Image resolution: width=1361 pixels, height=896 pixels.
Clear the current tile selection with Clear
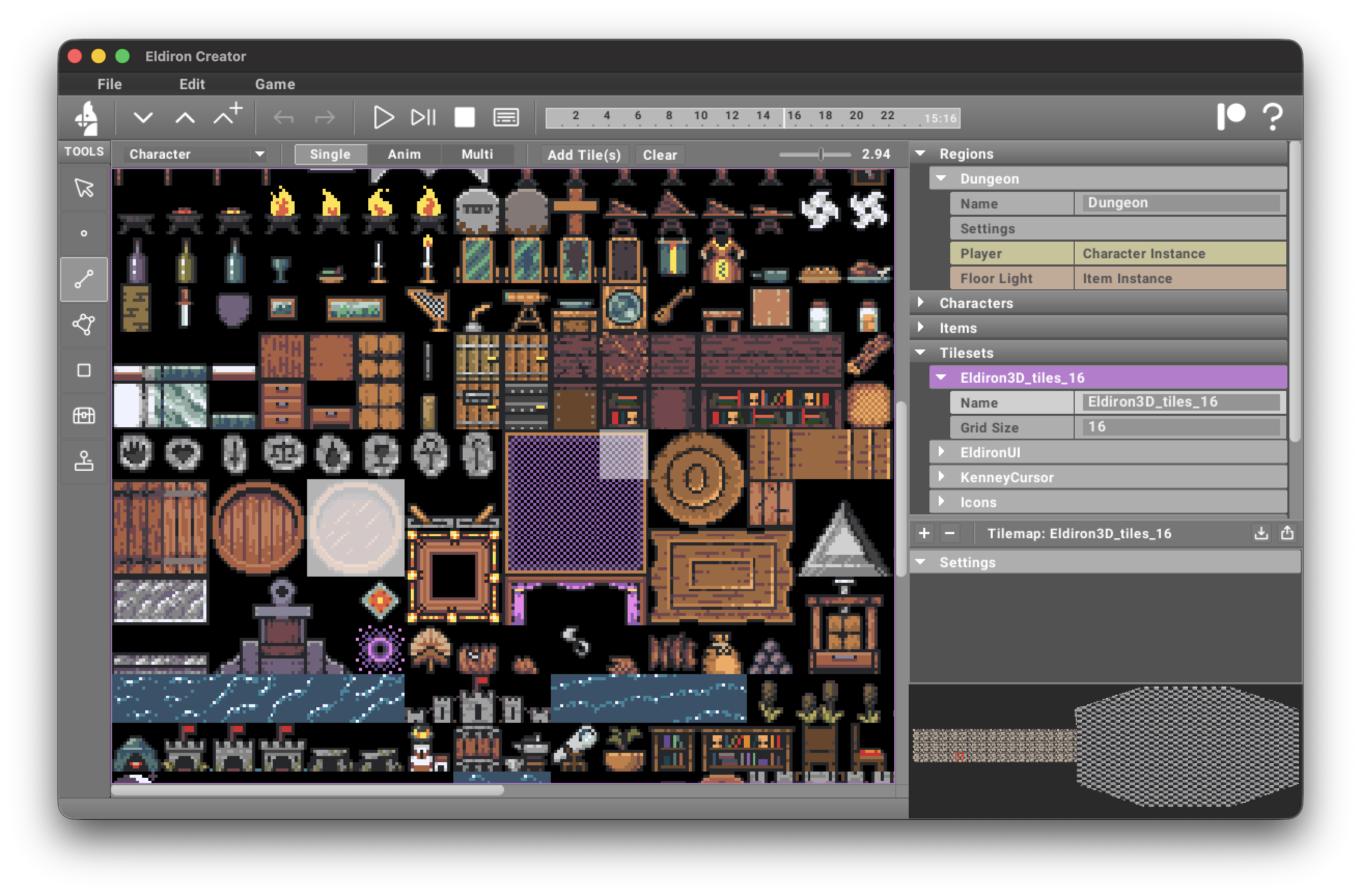pyautogui.click(x=659, y=155)
